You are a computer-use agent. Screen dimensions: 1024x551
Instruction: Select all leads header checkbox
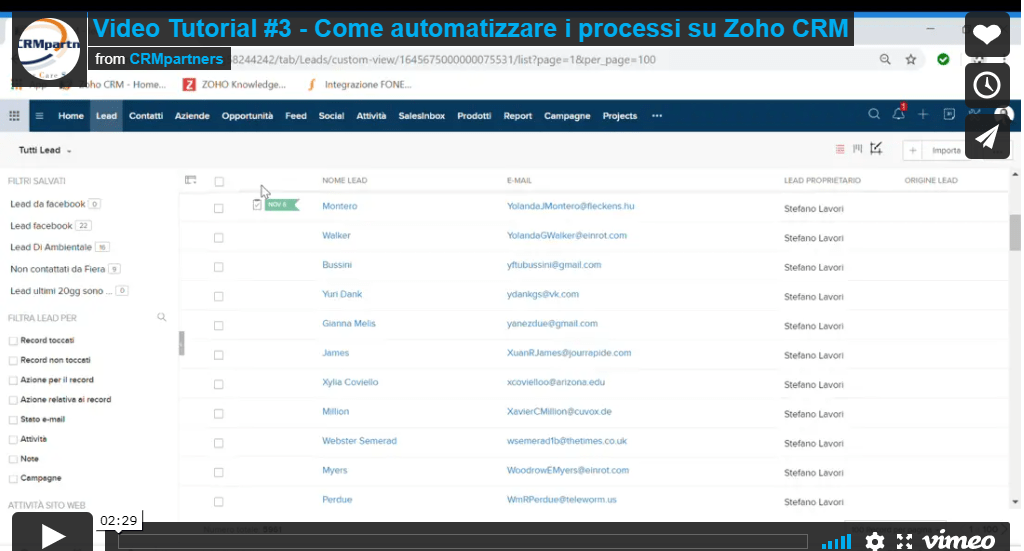(219, 181)
